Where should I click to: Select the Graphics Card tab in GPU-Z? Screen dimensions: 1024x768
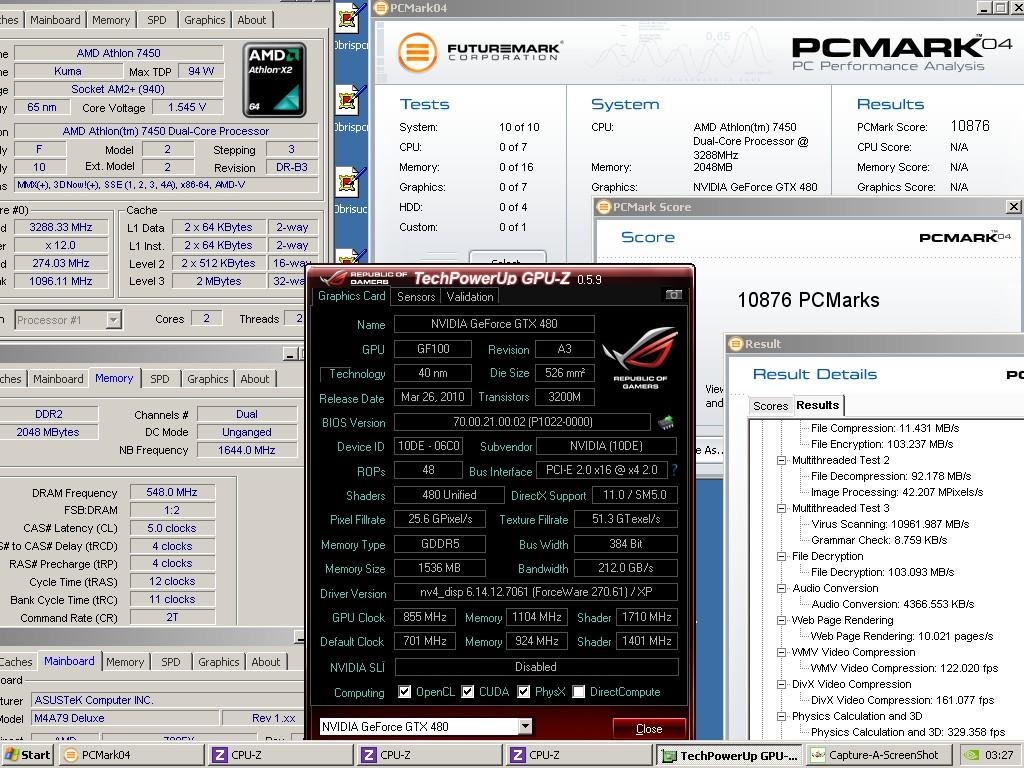[351, 296]
